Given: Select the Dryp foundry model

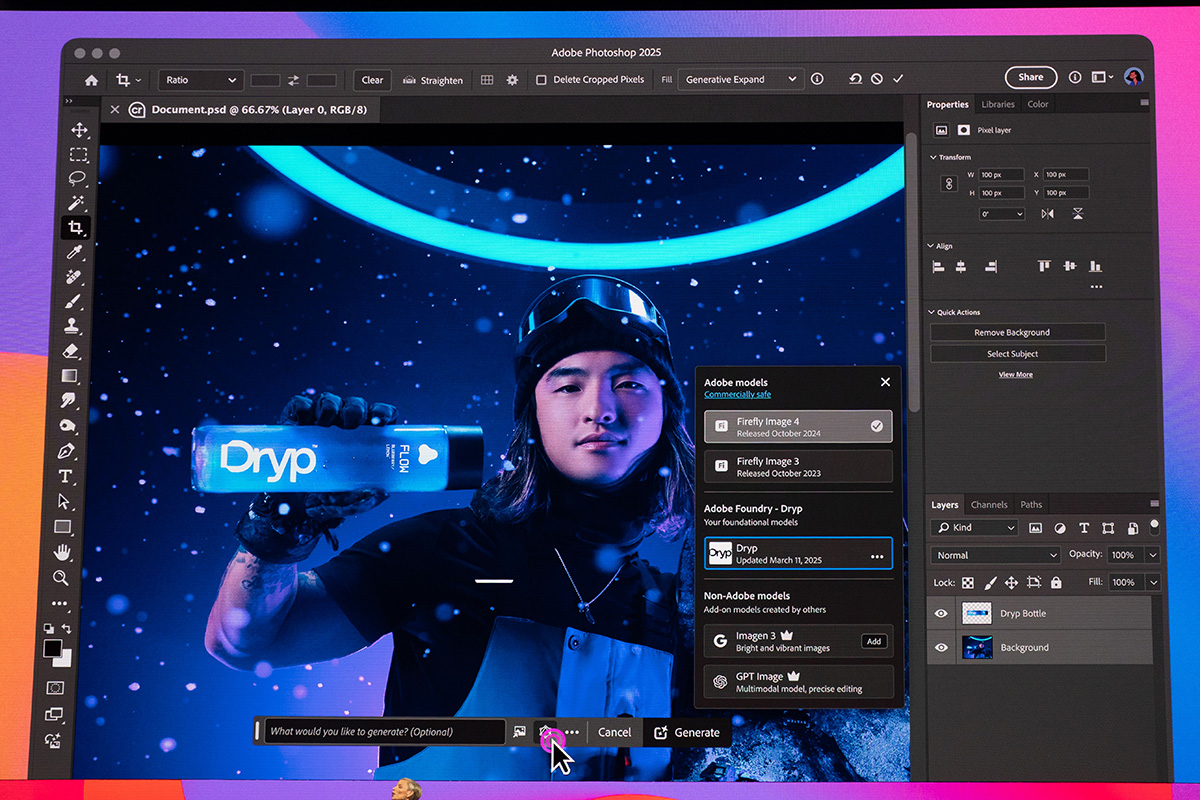Looking at the screenshot, I should coord(798,554).
